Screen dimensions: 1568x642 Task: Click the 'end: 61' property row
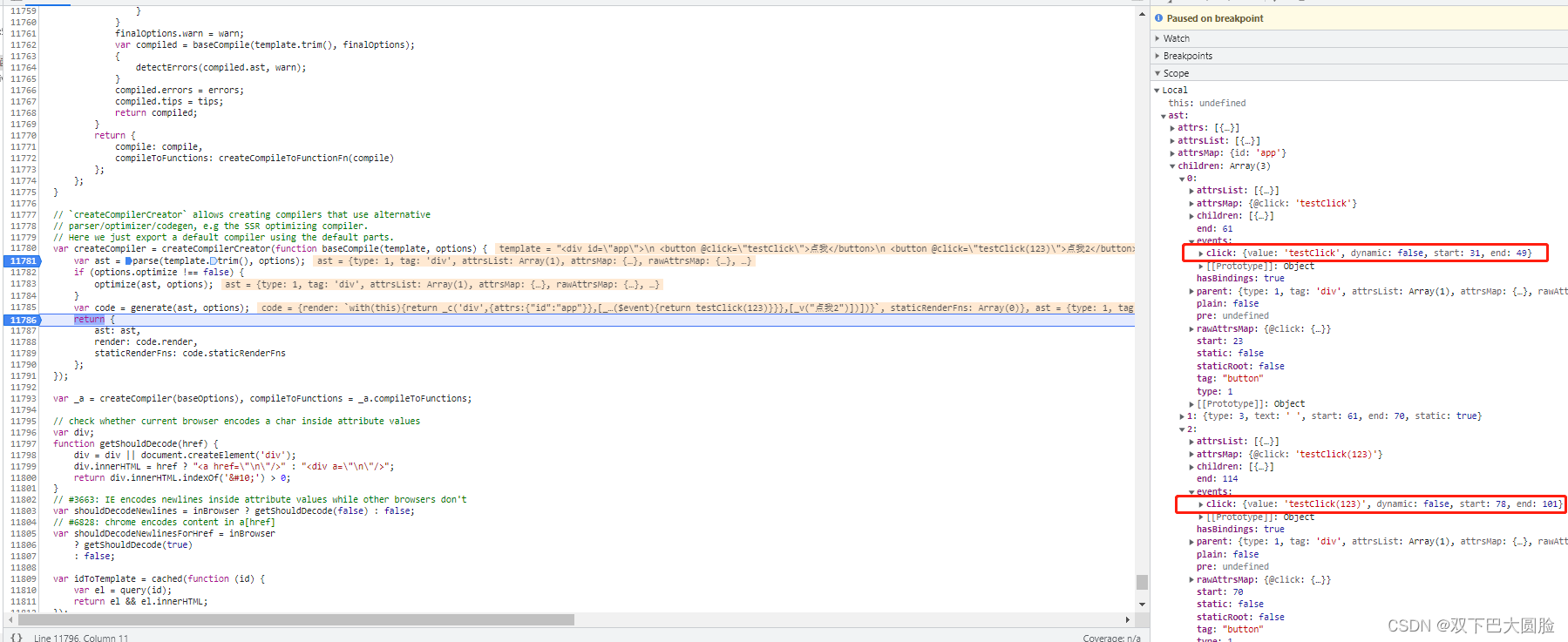pyautogui.click(x=1214, y=228)
